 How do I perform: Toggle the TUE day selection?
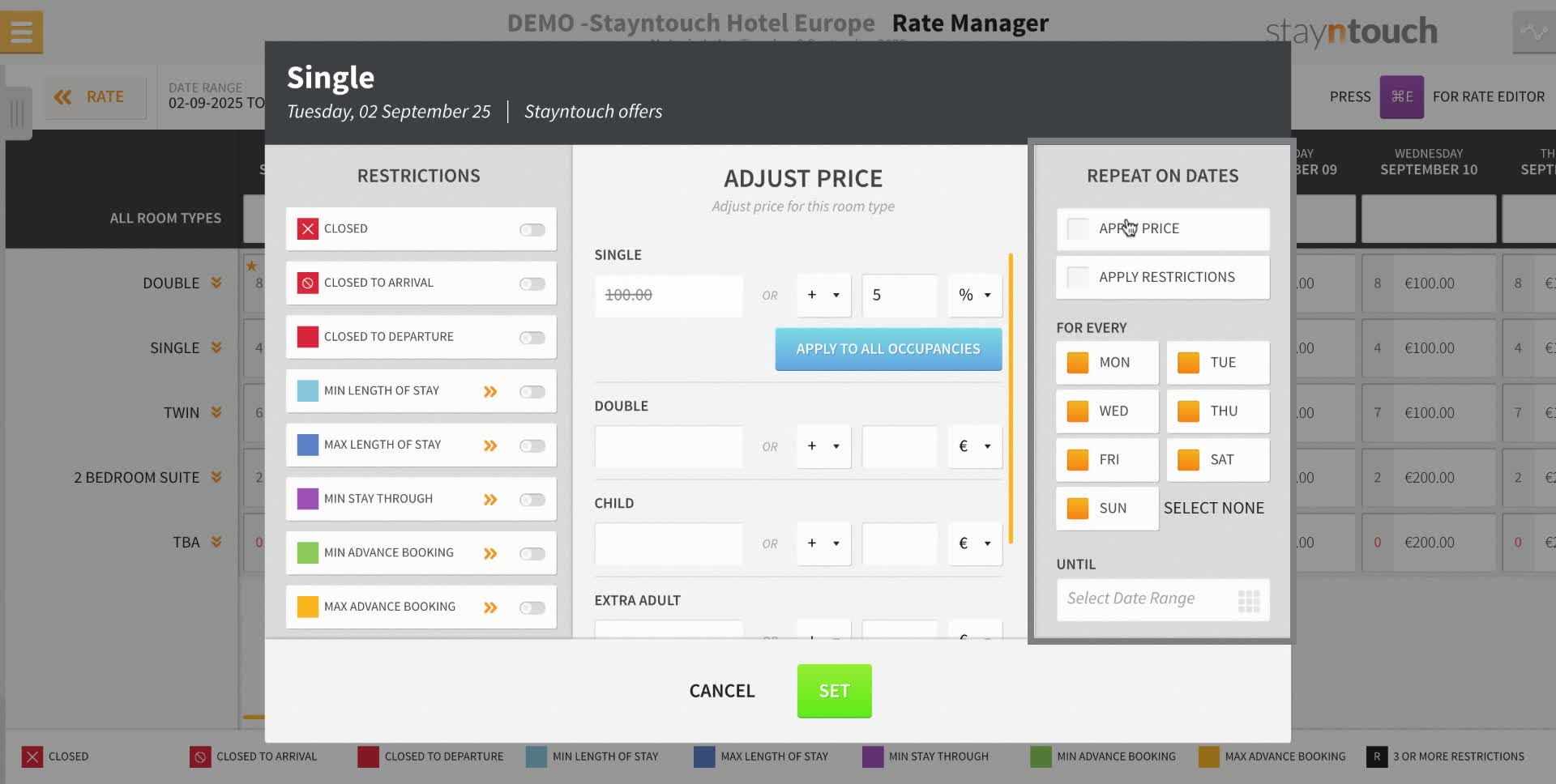coord(1218,363)
